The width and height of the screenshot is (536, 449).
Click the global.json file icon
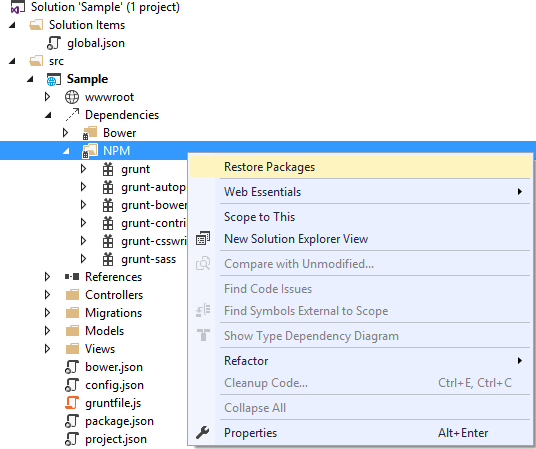pyautogui.click(x=54, y=43)
